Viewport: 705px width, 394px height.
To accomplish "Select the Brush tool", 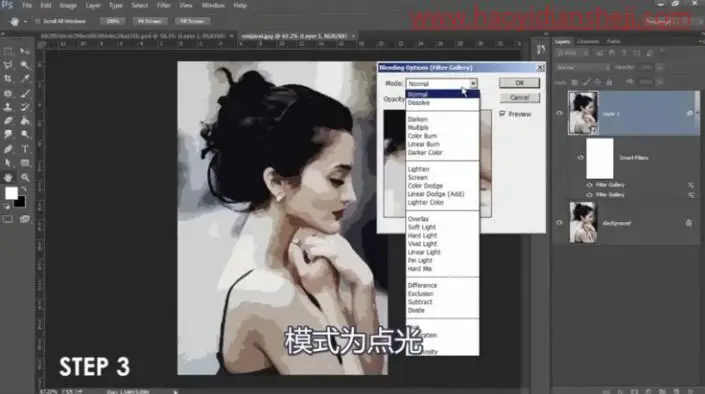I will tap(25, 94).
